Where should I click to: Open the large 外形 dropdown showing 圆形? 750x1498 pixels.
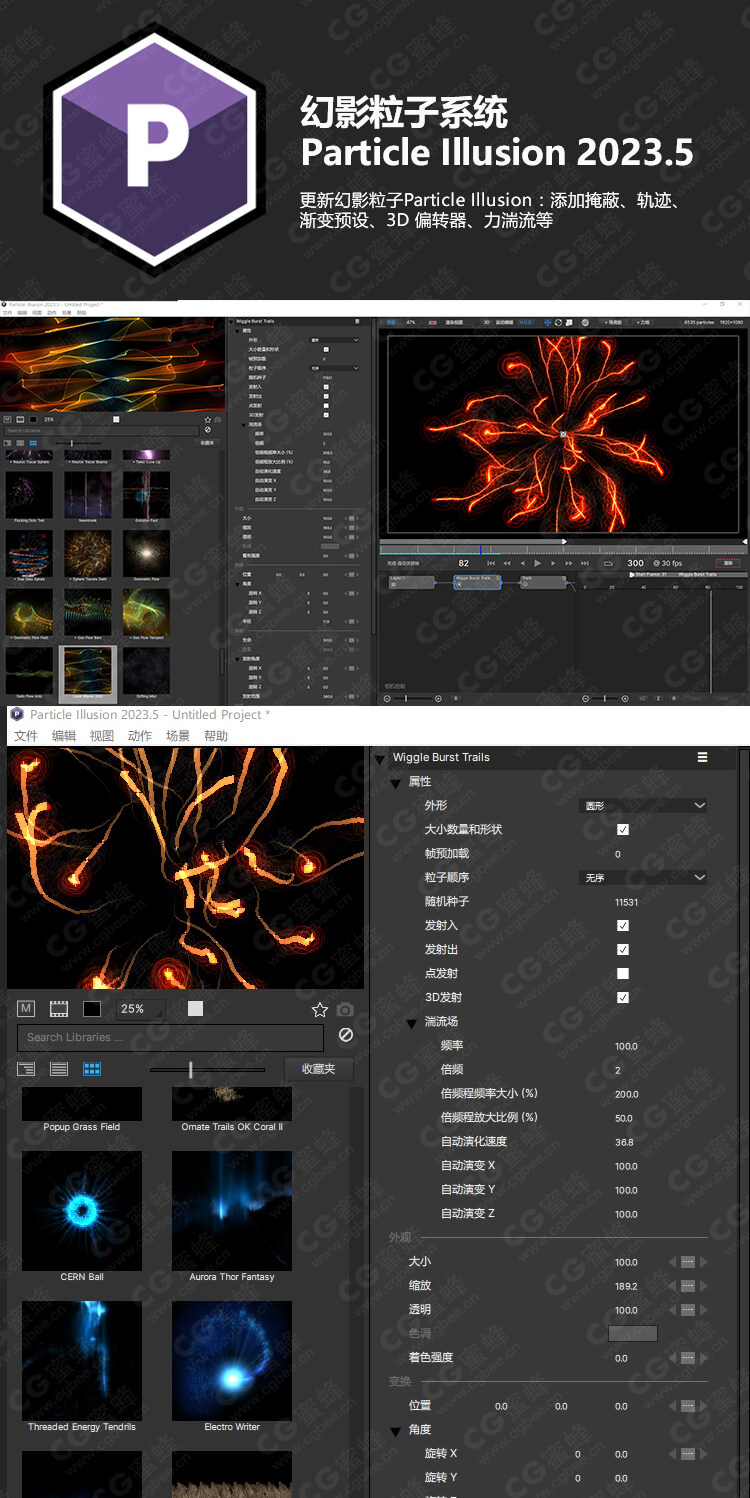click(x=645, y=805)
